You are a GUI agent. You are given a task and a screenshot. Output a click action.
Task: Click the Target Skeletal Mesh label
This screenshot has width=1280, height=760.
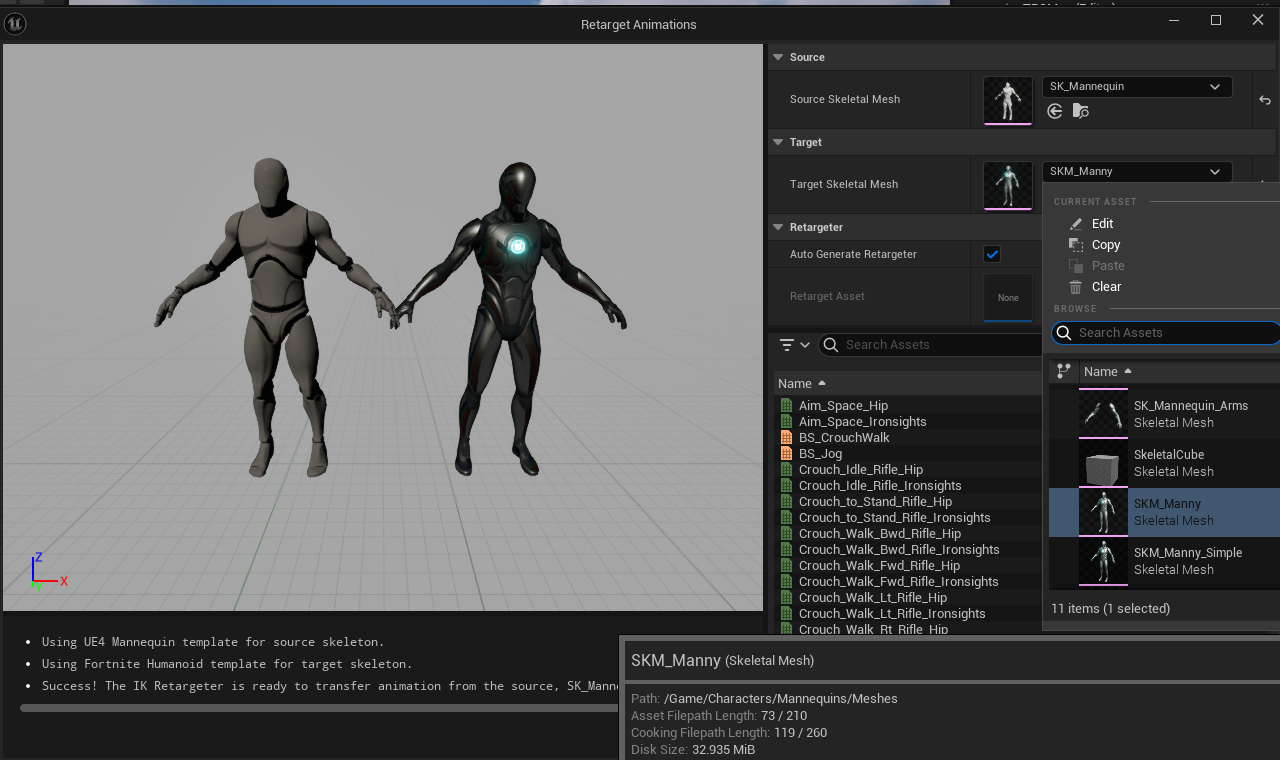[x=844, y=185]
